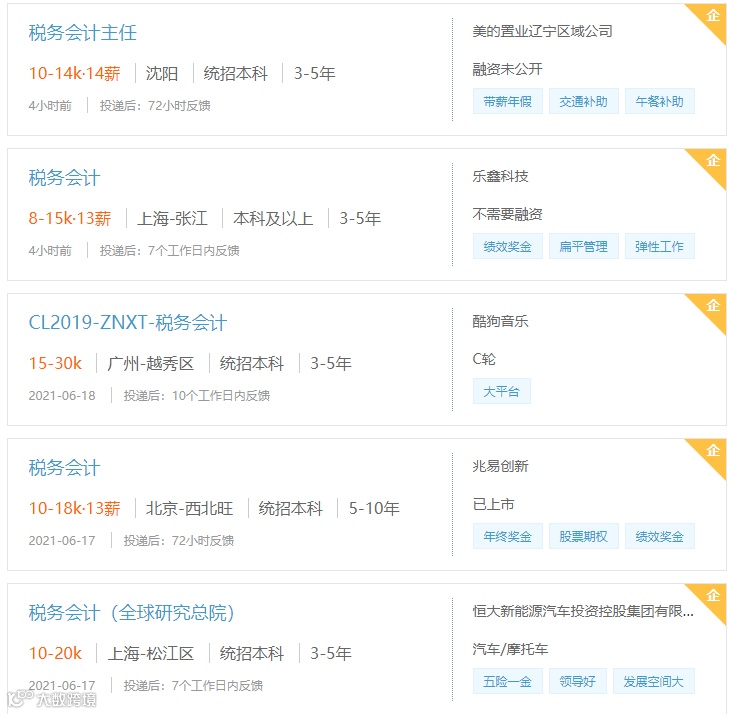Open the 税务会计 (全球研究总院) job listing
729x714 pixels.
131,613
